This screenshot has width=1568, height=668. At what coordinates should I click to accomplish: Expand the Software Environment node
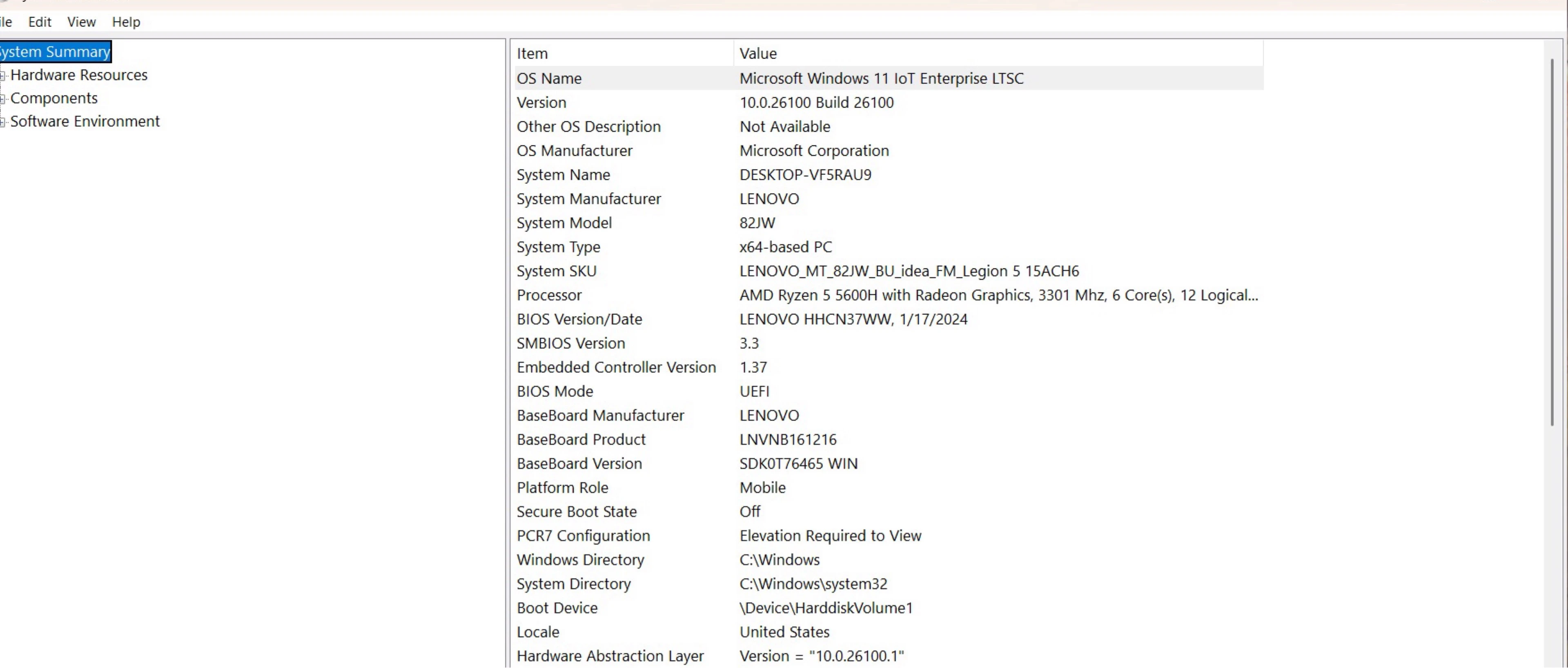click(3, 122)
